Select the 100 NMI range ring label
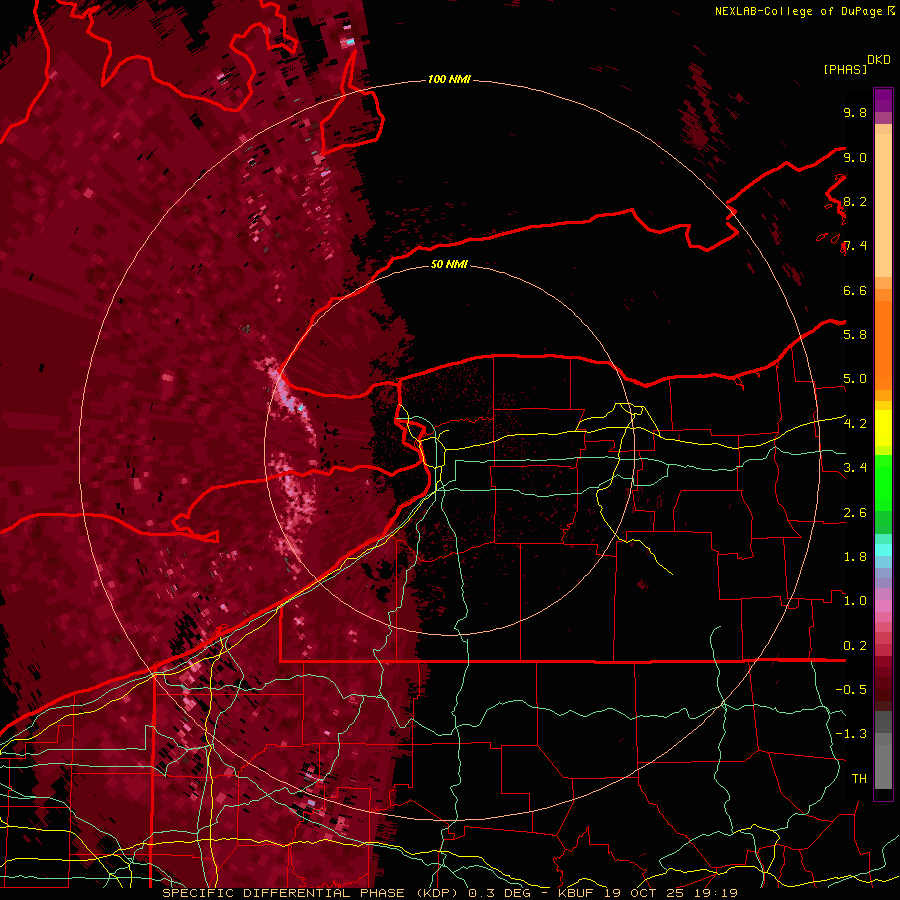 449,79
